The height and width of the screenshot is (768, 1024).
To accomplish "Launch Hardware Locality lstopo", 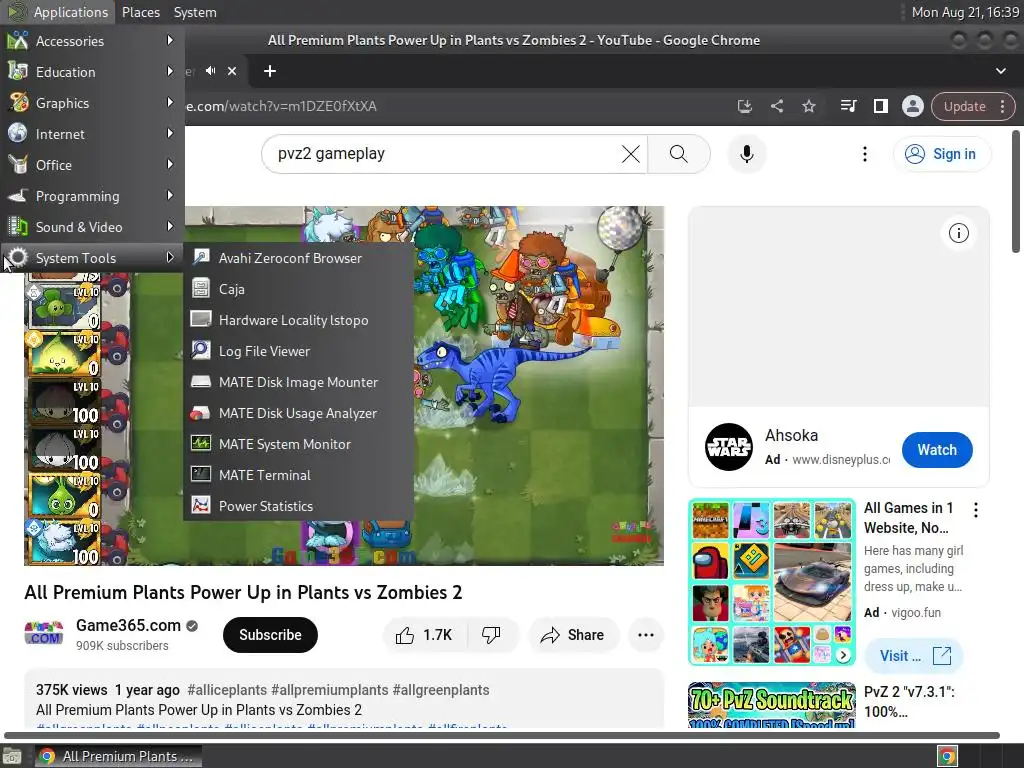I will pos(298,320).
